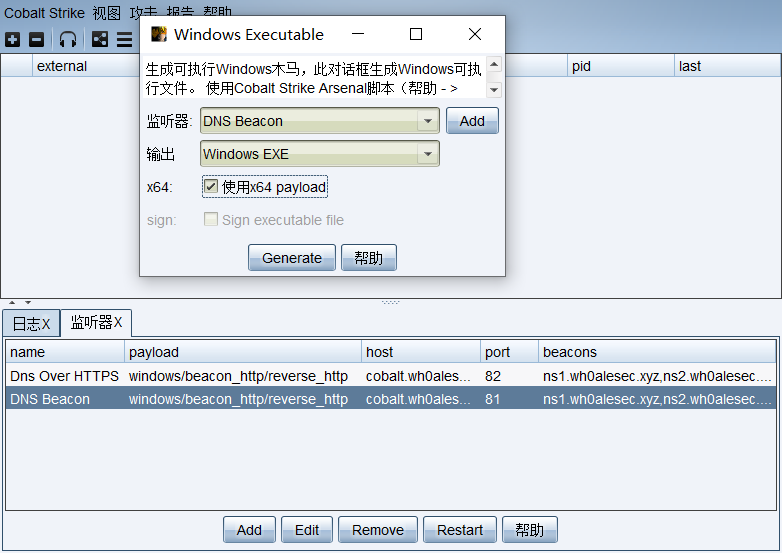Click the 帮助 button below the listeners table
This screenshot has width=782, height=553.
(x=530, y=530)
